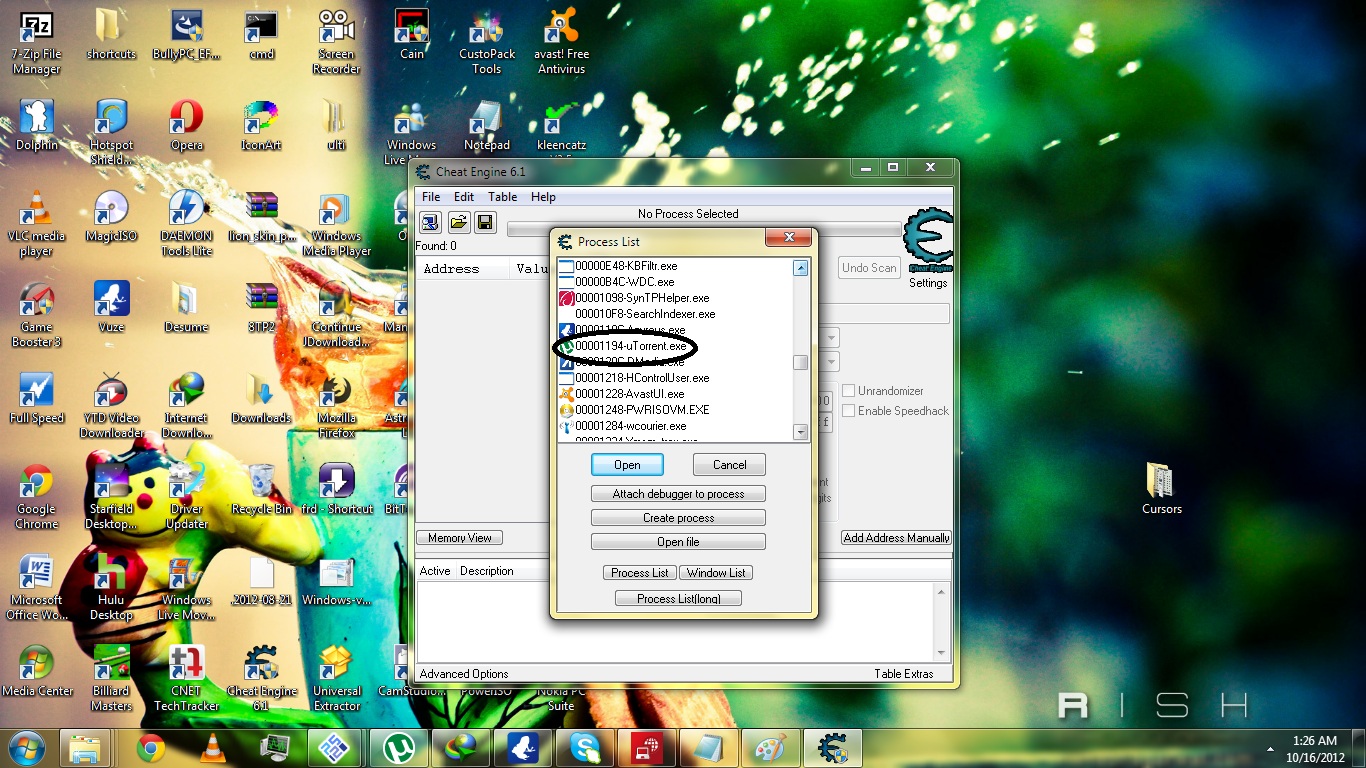The height and width of the screenshot is (768, 1366).
Task: Select the avast! Free Antivirus desktop icon
Action: [x=563, y=44]
